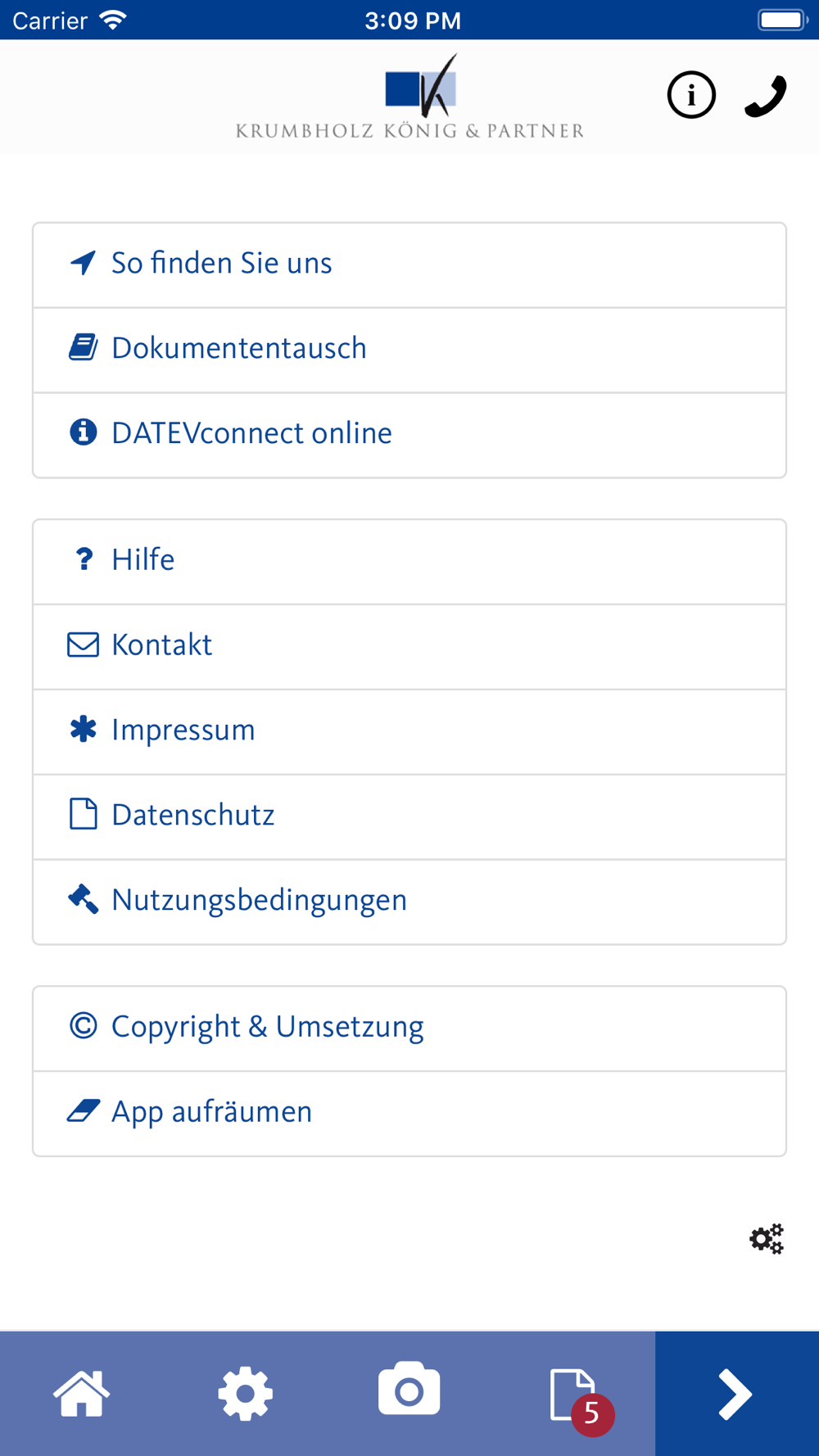
Task: Open Copyright & Umsetzung
Action: point(409,1028)
